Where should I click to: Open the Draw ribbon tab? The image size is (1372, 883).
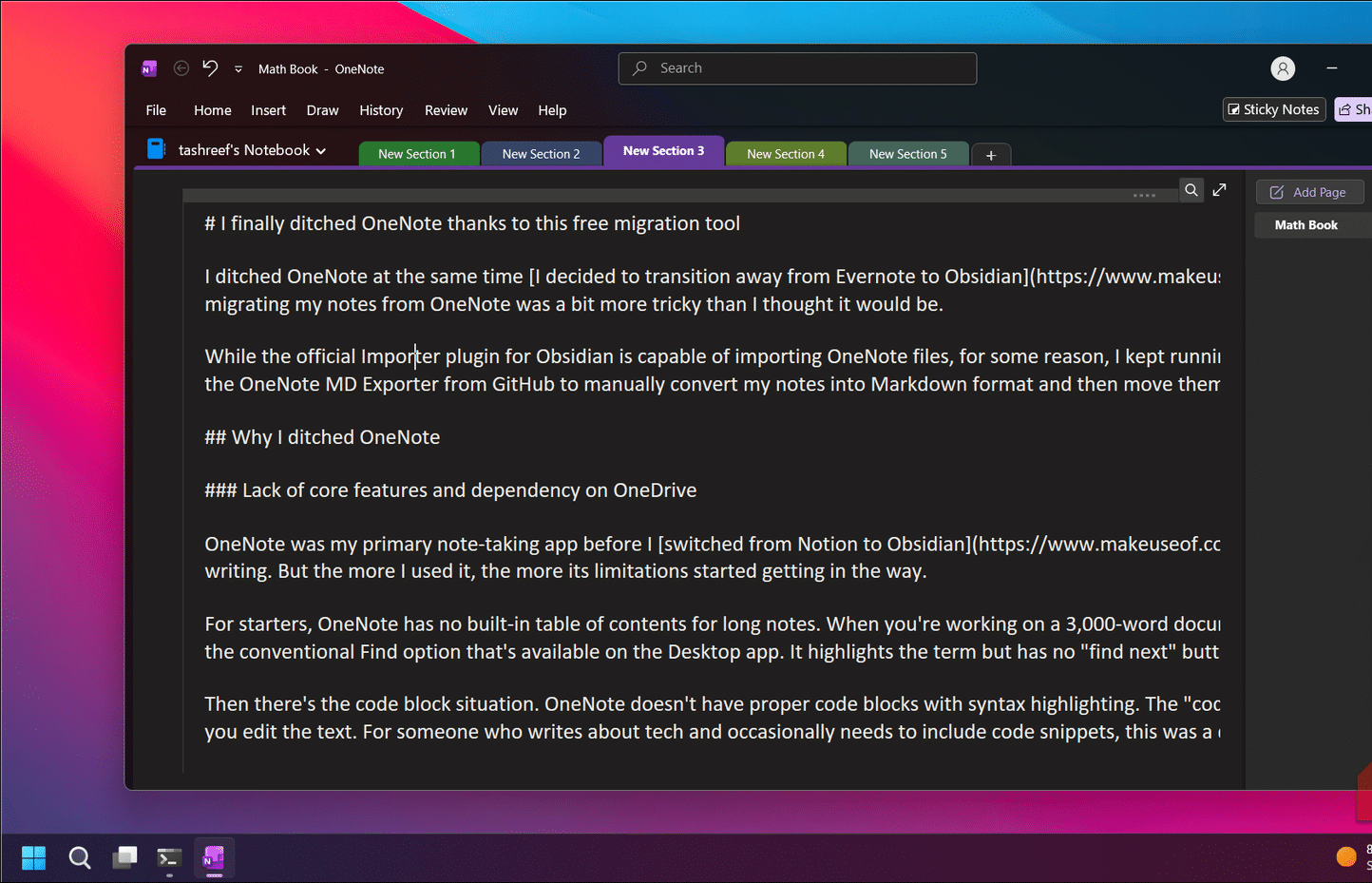point(322,110)
